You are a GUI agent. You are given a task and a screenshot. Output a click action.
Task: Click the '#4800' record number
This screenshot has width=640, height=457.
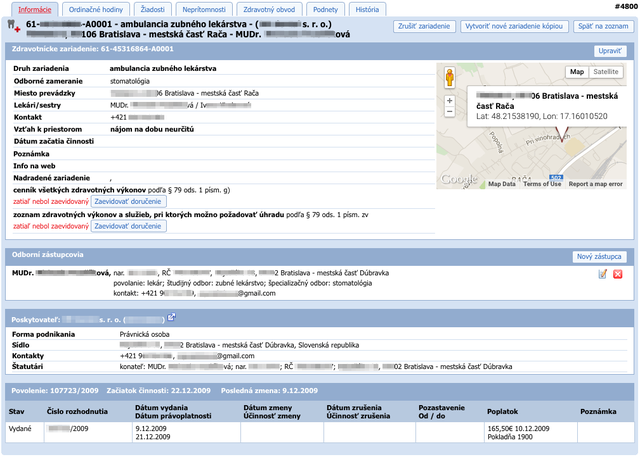[x=626, y=6]
